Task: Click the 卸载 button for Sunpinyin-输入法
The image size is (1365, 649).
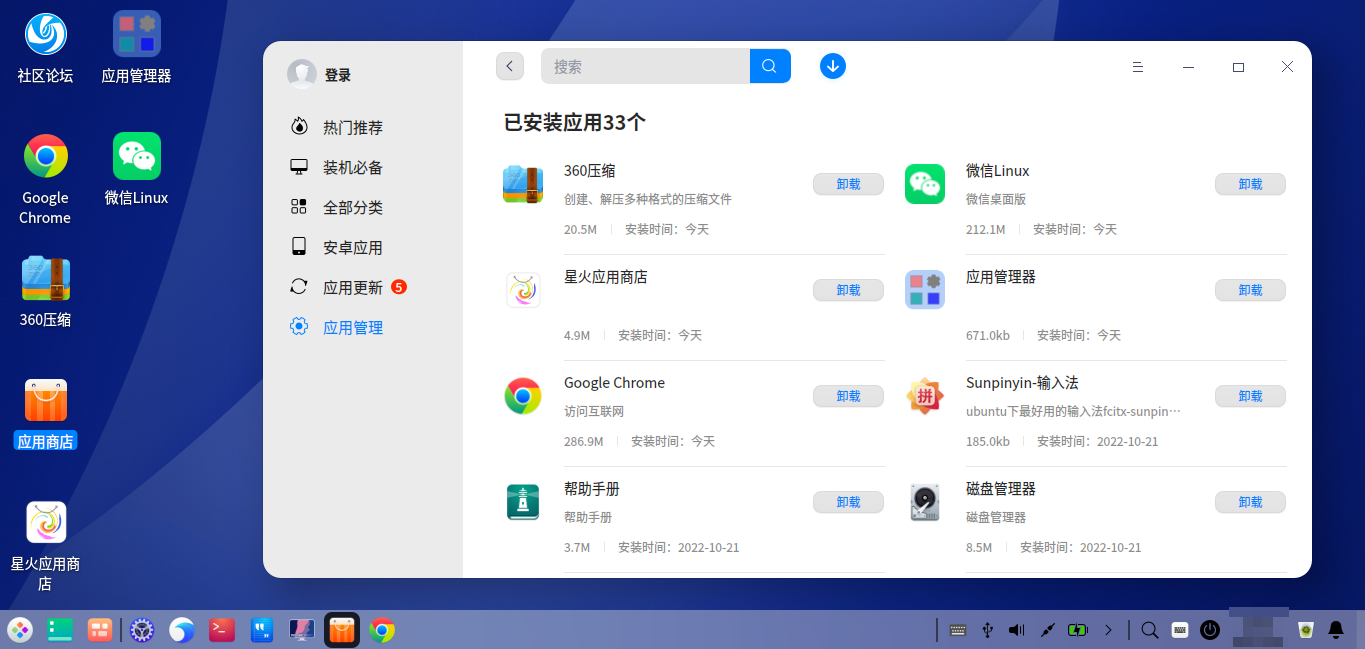Action: tap(1249, 396)
